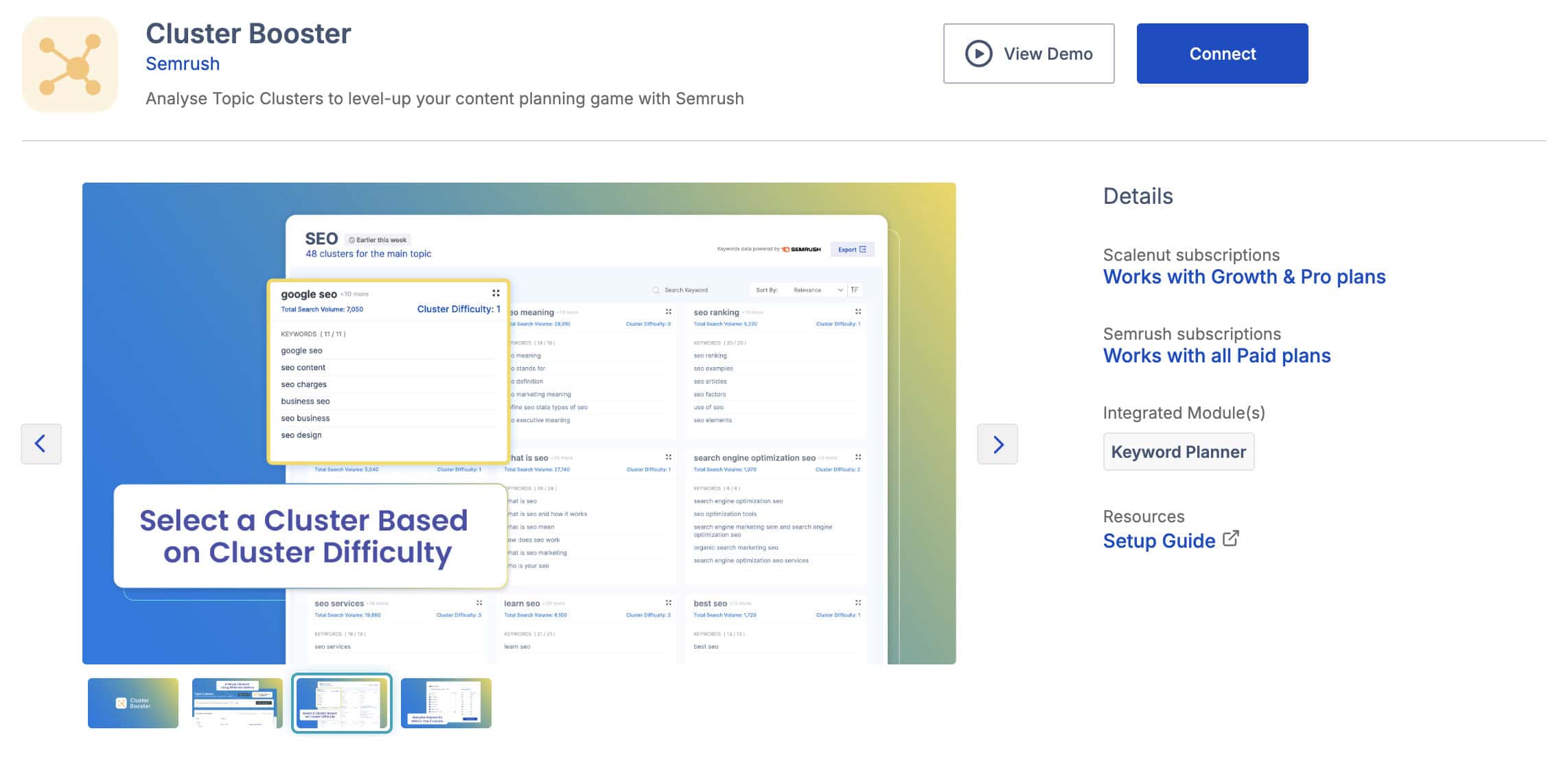Click expand icon on seo ranking cluster card
1568x766 pixels.
pos(858,312)
